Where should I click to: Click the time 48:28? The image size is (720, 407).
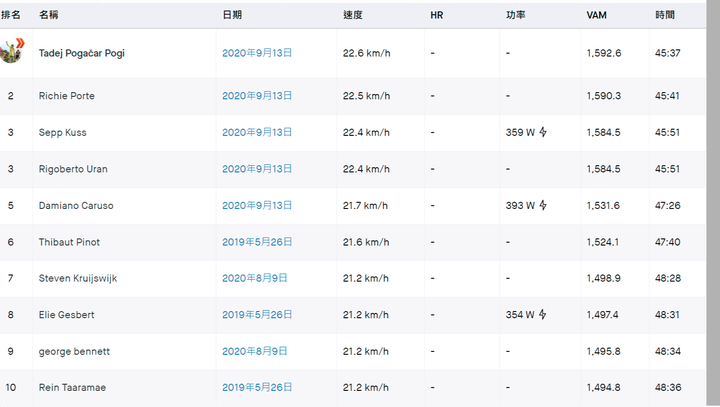[668, 278]
